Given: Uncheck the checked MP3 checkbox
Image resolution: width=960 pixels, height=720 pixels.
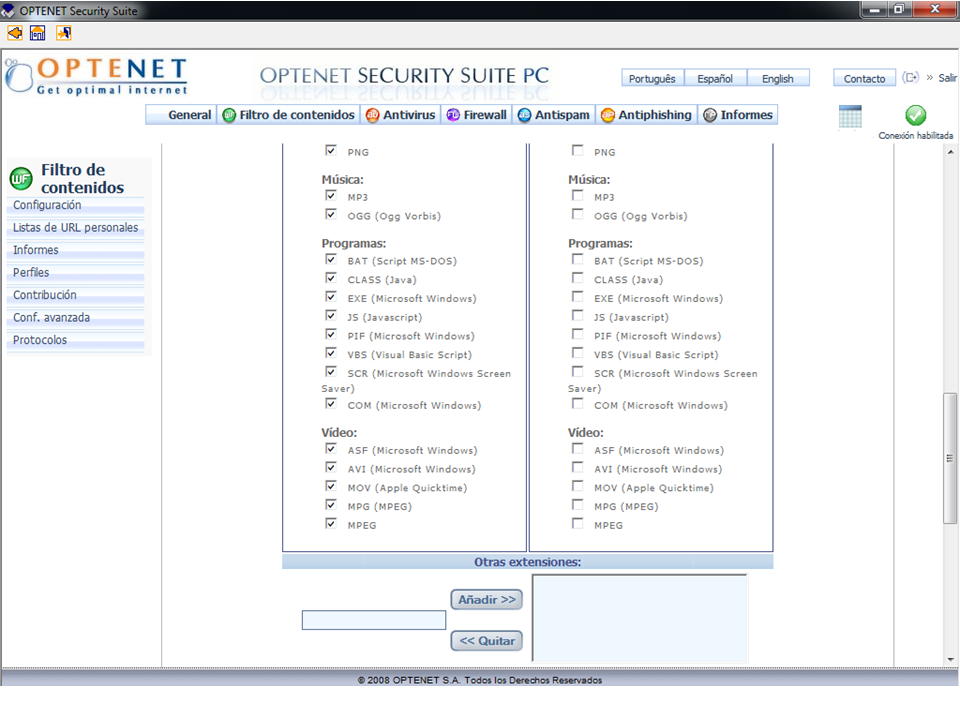Looking at the screenshot, I should [x=331, y=197].
